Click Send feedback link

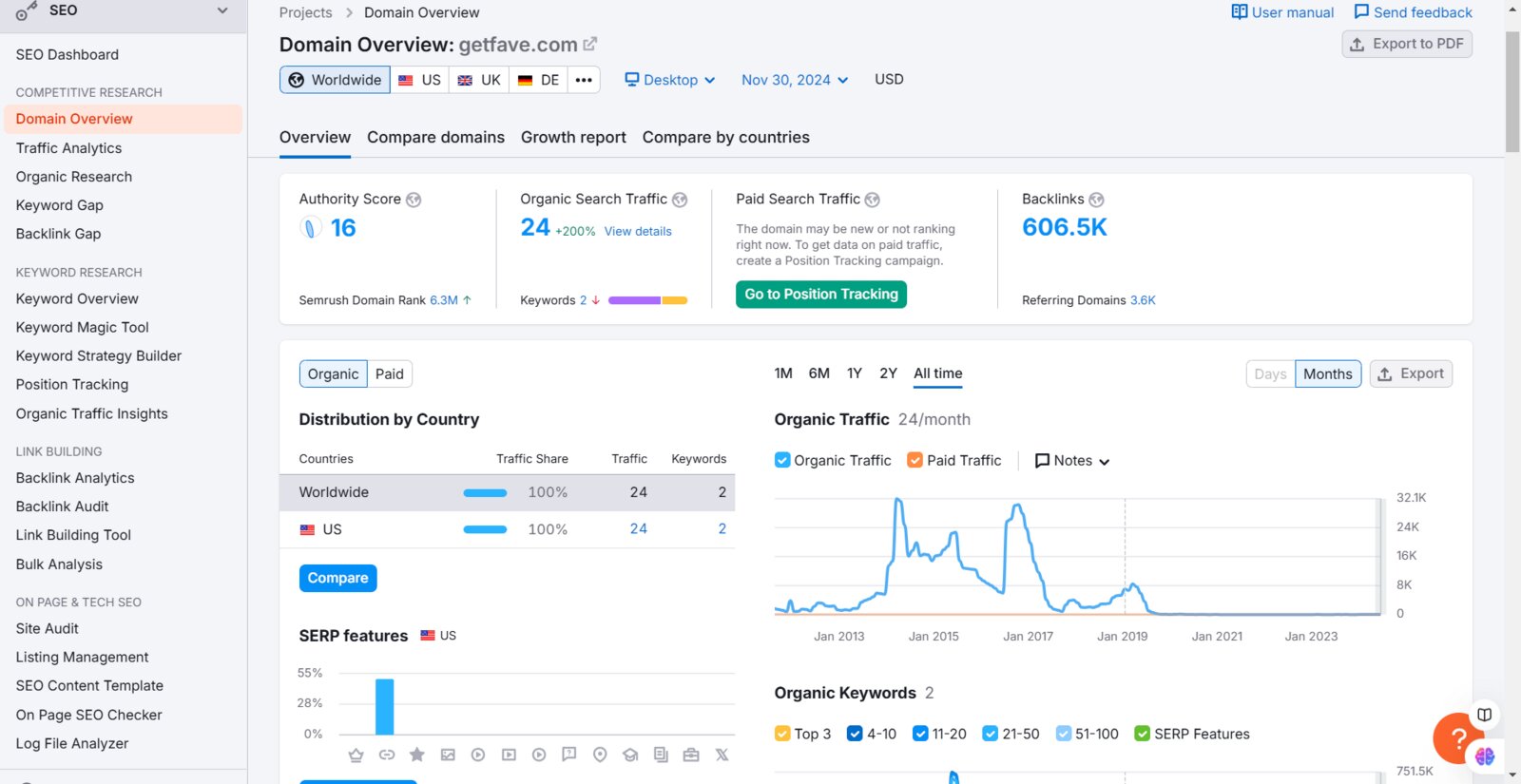coord(1413,12)
